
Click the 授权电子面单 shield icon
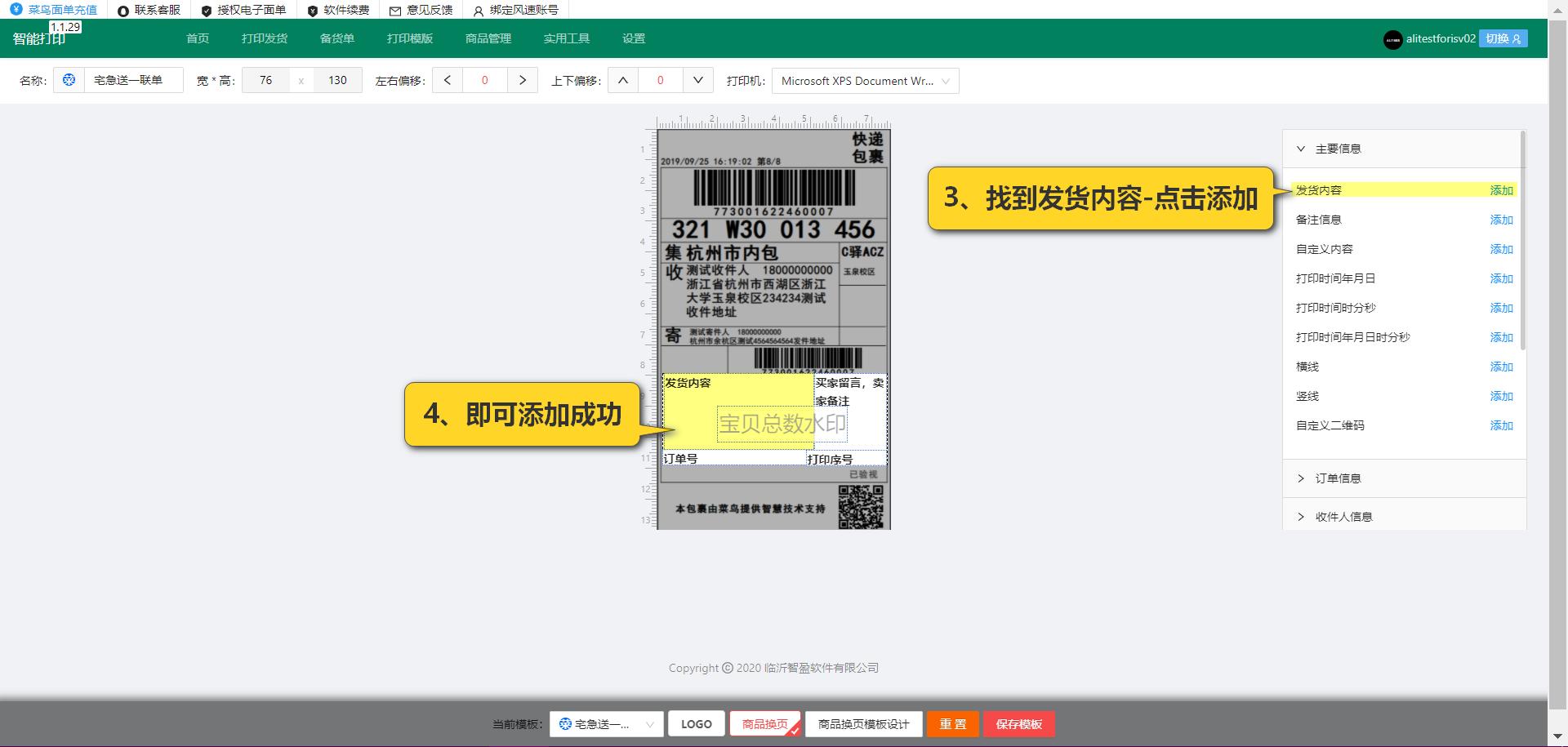(x=206, y=10)
